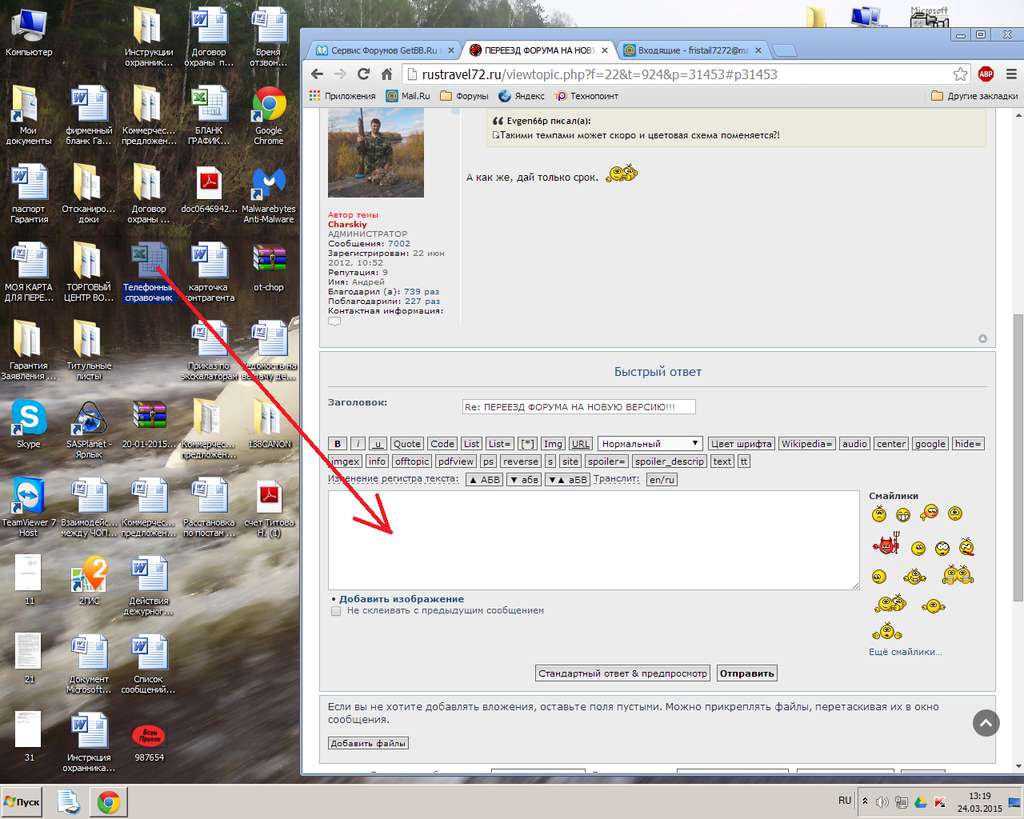Open the 'Нормальный' font size dropdown

[x=651, y=444]
